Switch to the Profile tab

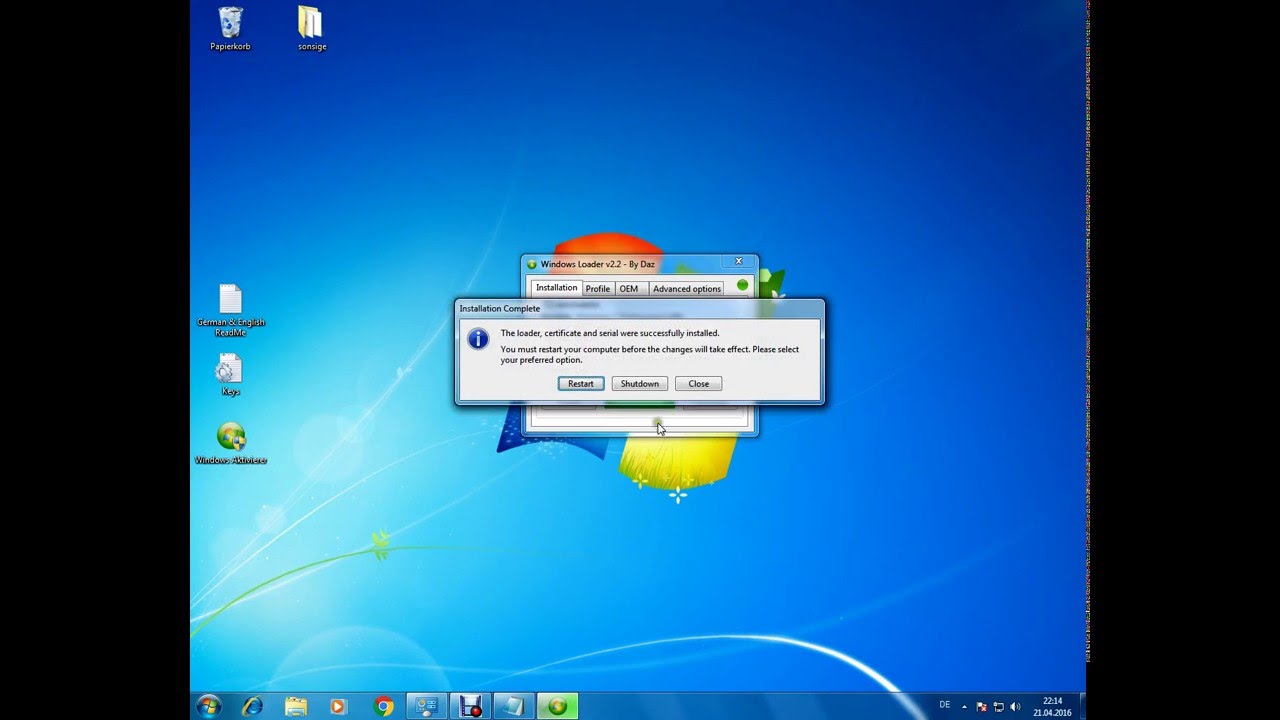(598, 289)
